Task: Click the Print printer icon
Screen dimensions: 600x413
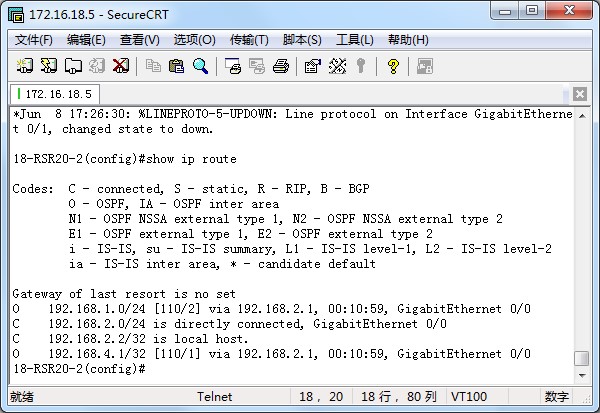Action: pos(281,66)
